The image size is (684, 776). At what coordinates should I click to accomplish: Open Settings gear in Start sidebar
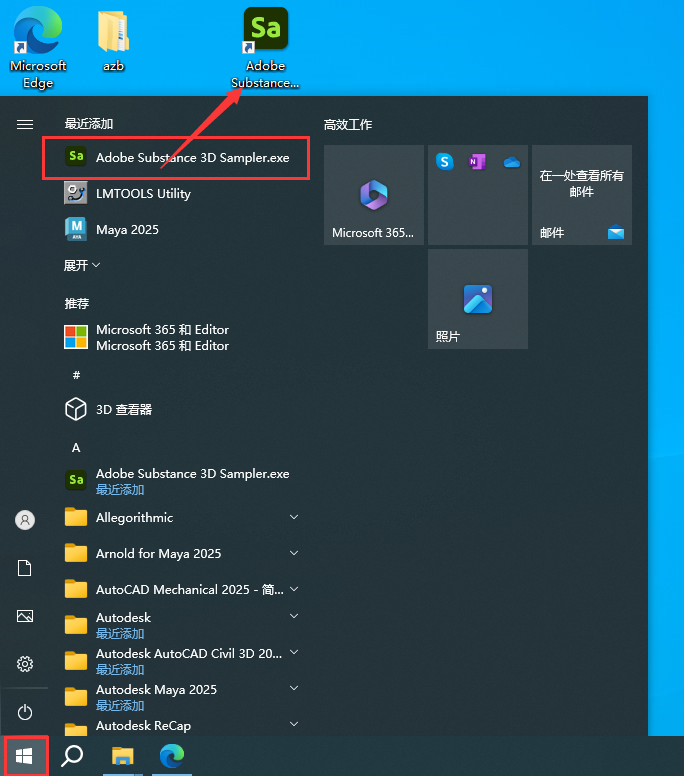click(25, 664)
